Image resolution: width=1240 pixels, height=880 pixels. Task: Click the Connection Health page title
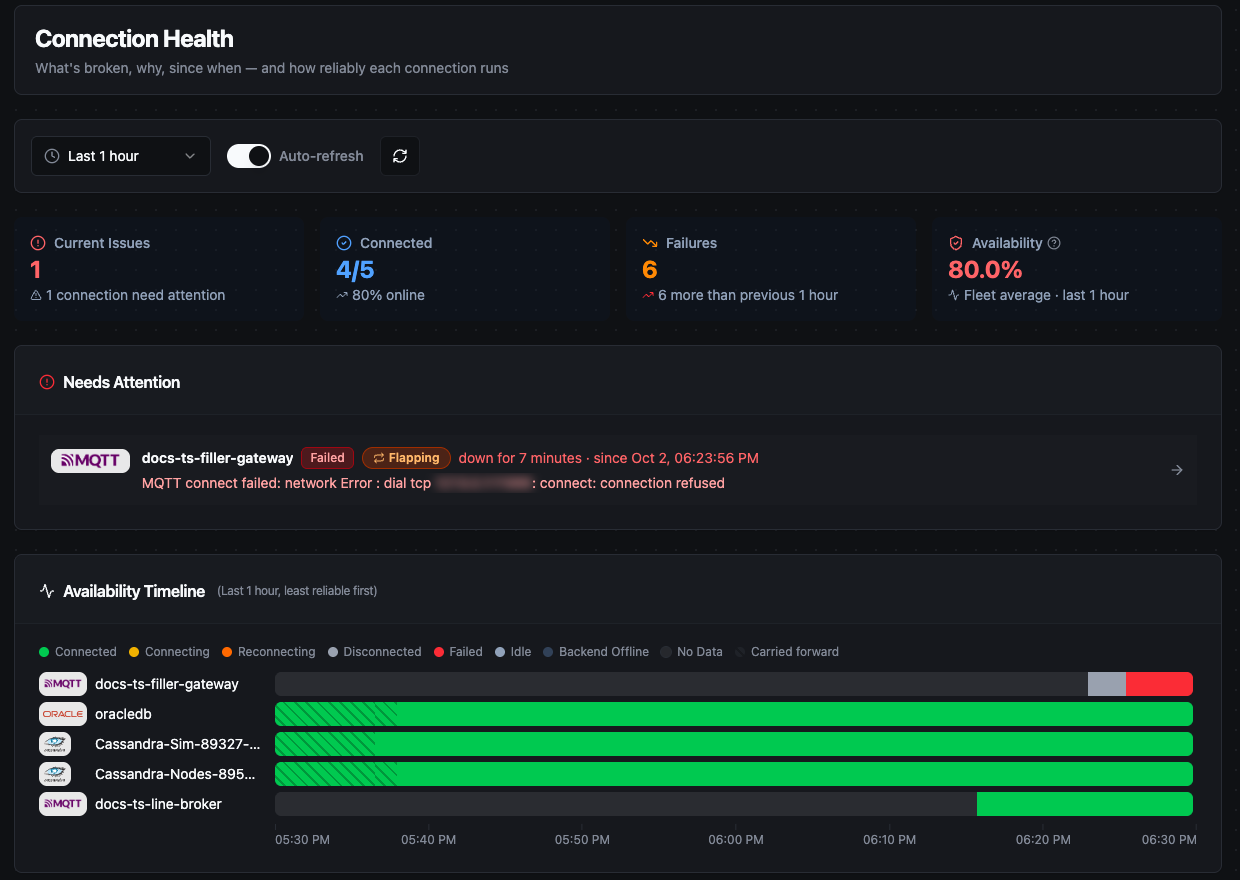tap(134, 39)
